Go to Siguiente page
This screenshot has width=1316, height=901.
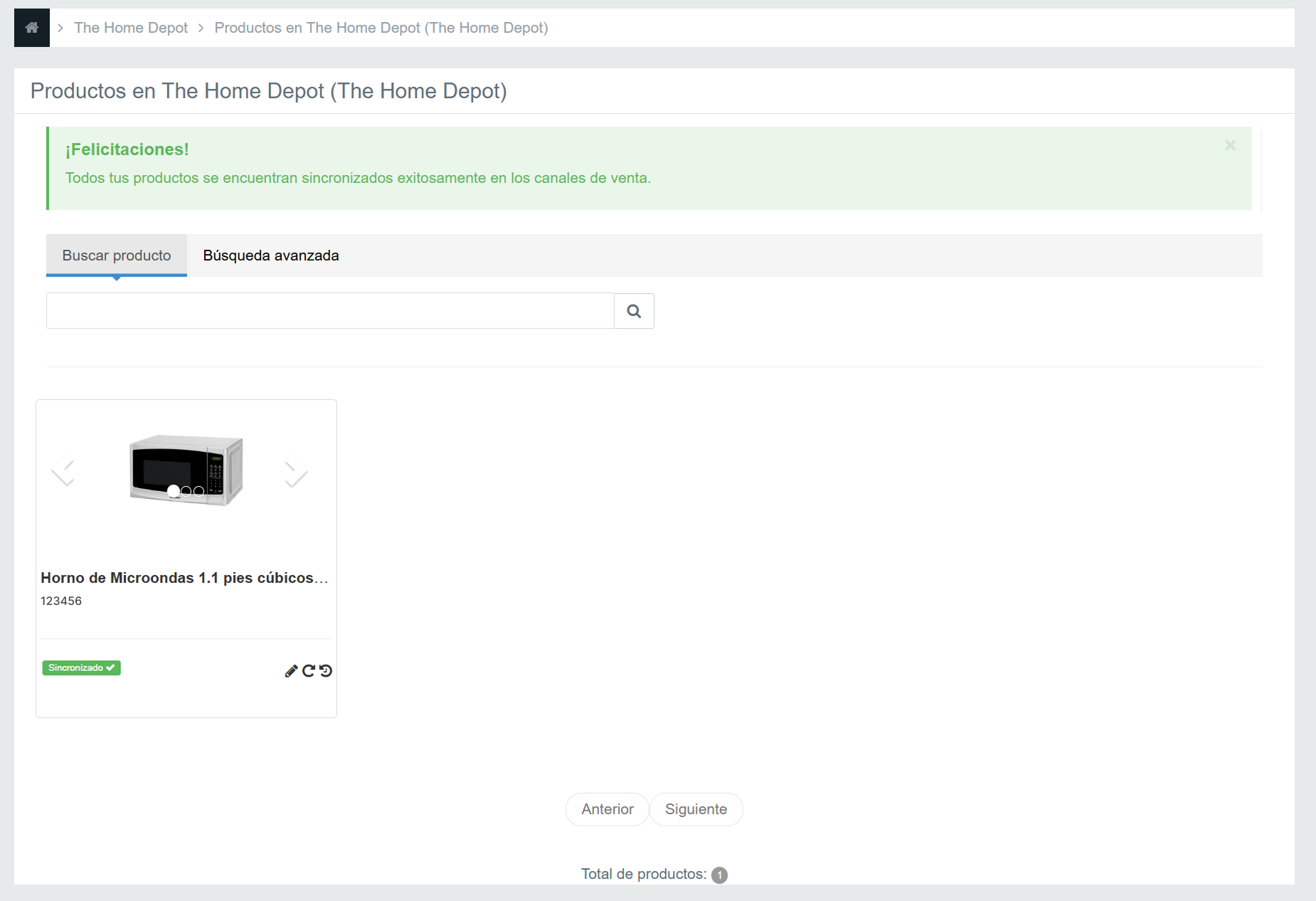coord(696,809)
